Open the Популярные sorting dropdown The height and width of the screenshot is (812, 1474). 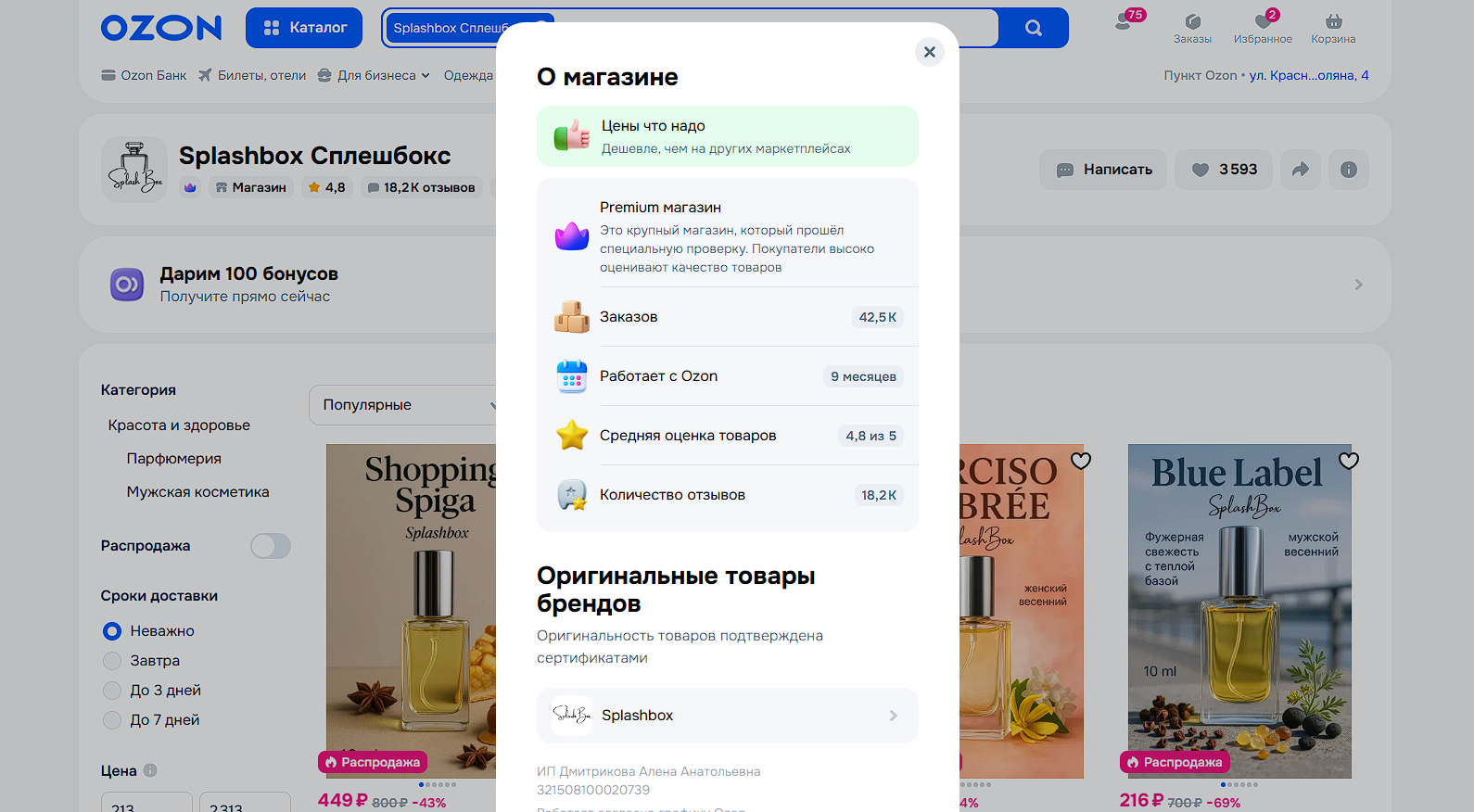(403, 405)
